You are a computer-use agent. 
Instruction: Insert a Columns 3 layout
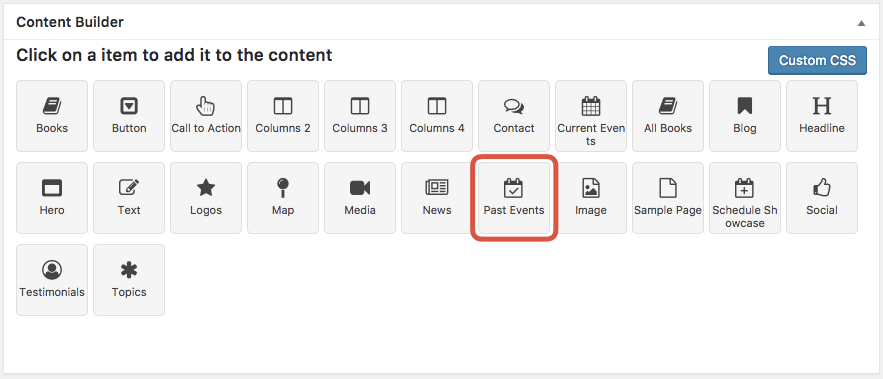pos(360,116)
